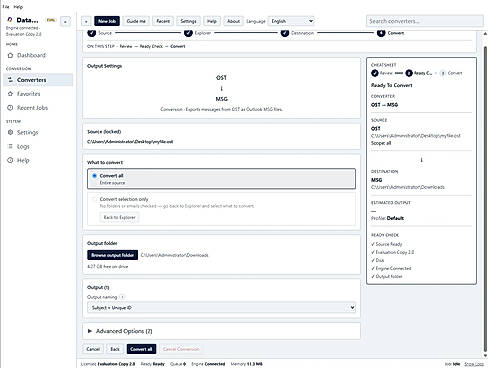This screenshot has height=368, width=488.
Task: Click the Destination step checkmark circle
Action: point(285,33)
